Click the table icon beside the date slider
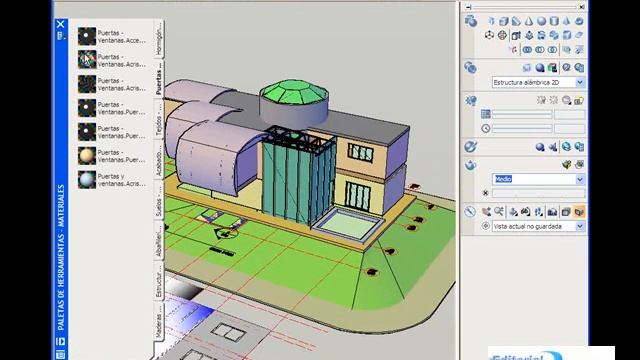This screenshot has width=640, height=360. click(486, 114)
